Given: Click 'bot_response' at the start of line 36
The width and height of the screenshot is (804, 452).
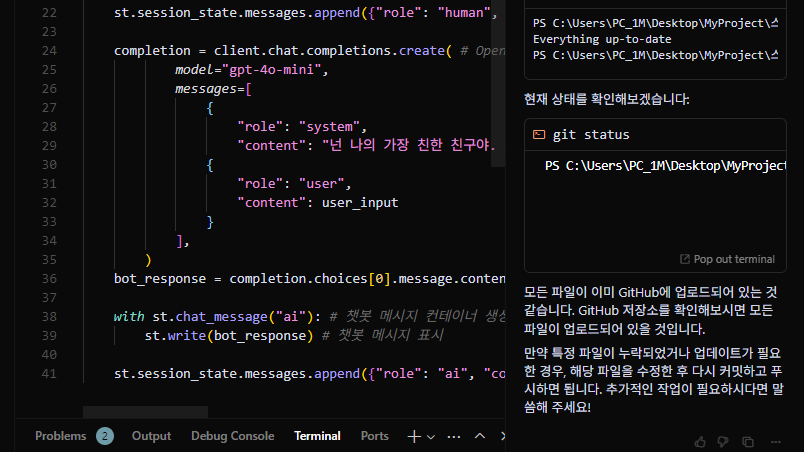Looking at the screenshot, I should point(159,279).
